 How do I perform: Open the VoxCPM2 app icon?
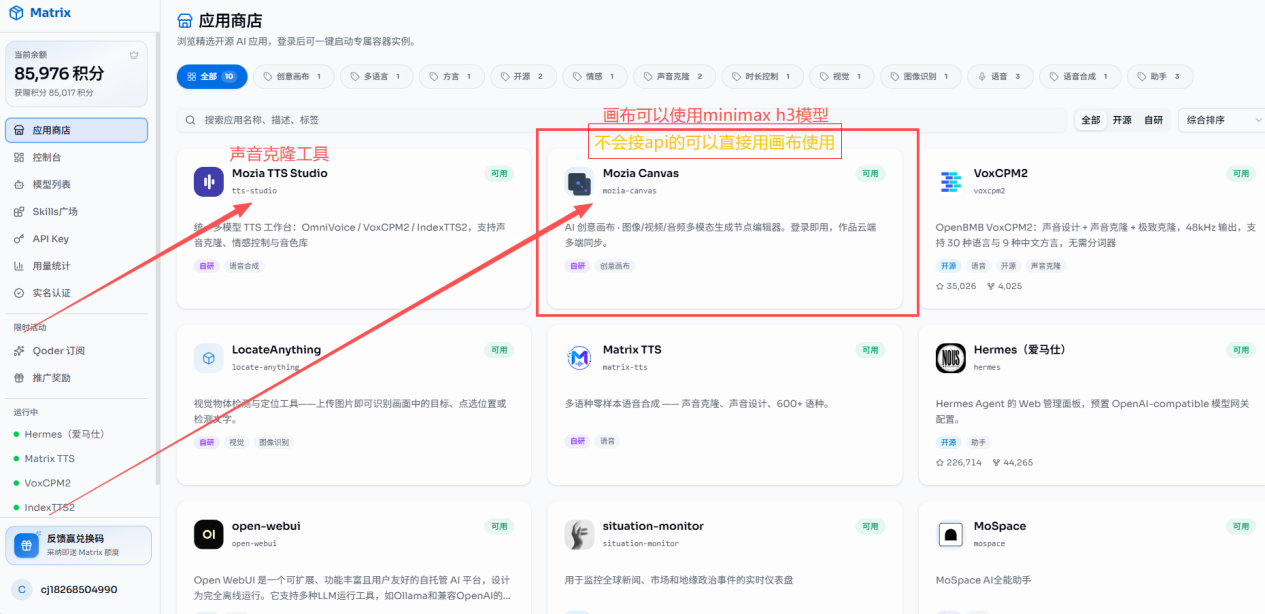coord(951,181)
